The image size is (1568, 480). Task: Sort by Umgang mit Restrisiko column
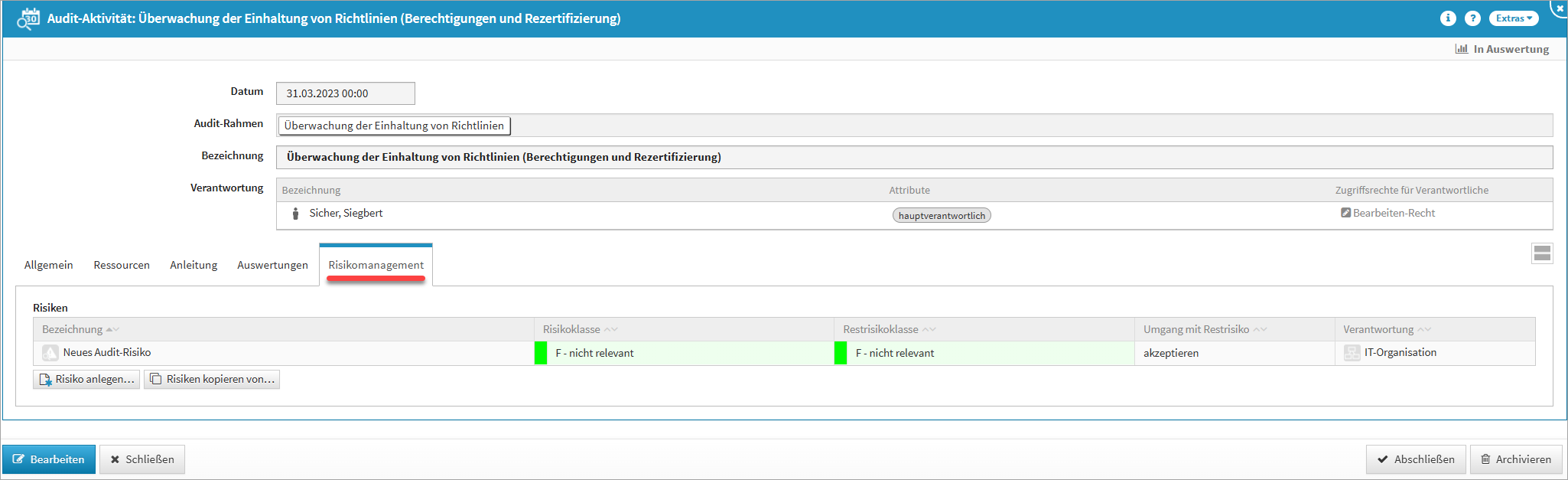coord(1196,329)
